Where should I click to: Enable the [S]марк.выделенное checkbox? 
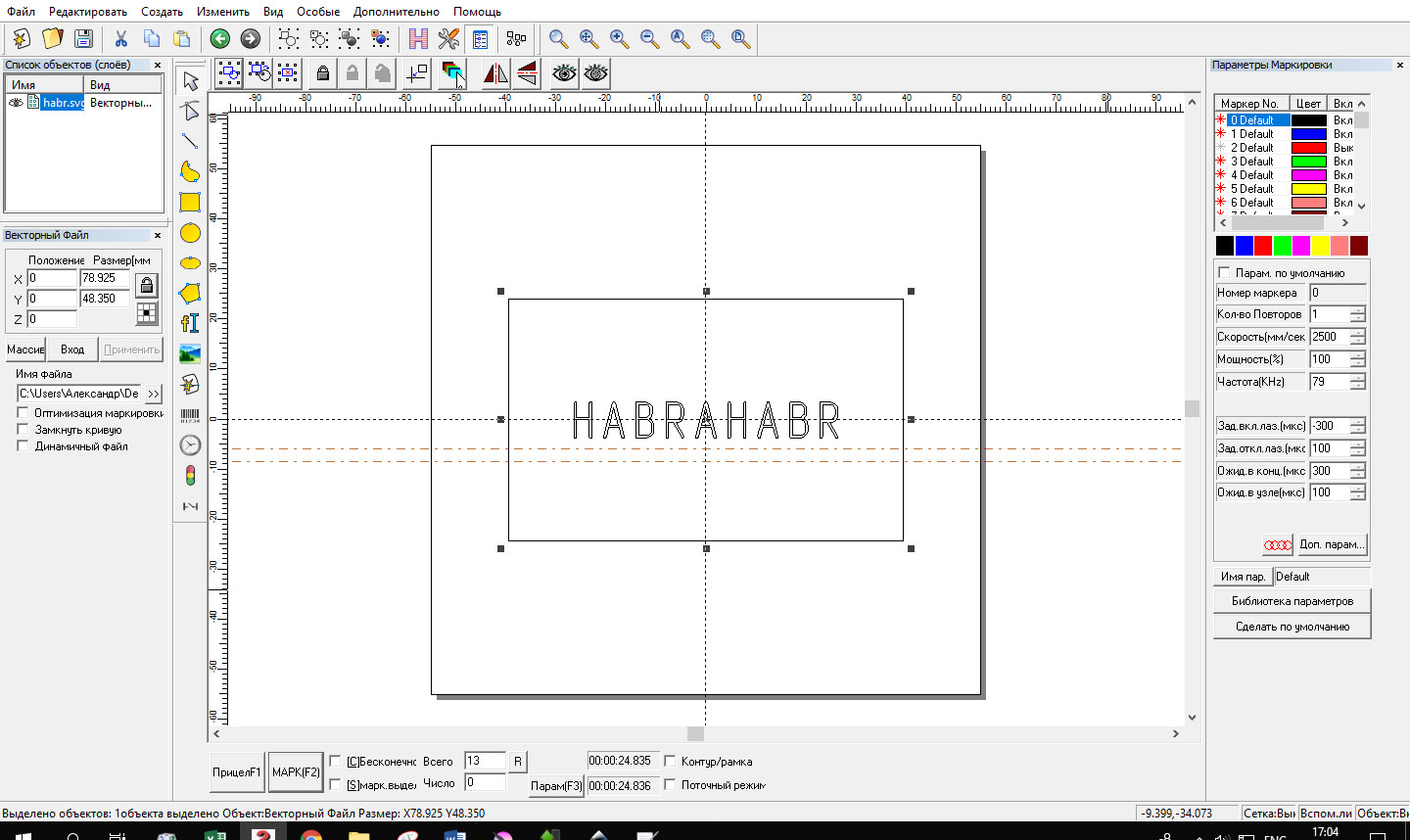coord(336,785)
